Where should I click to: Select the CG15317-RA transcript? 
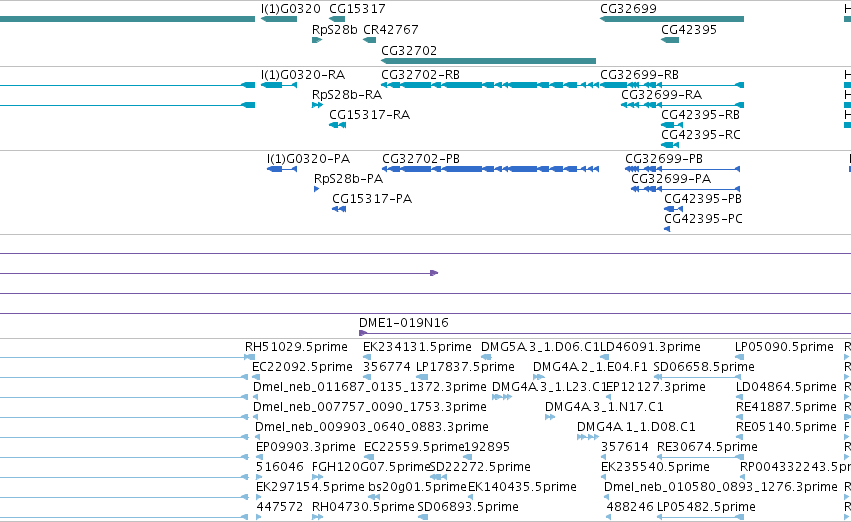click(338, 125)
